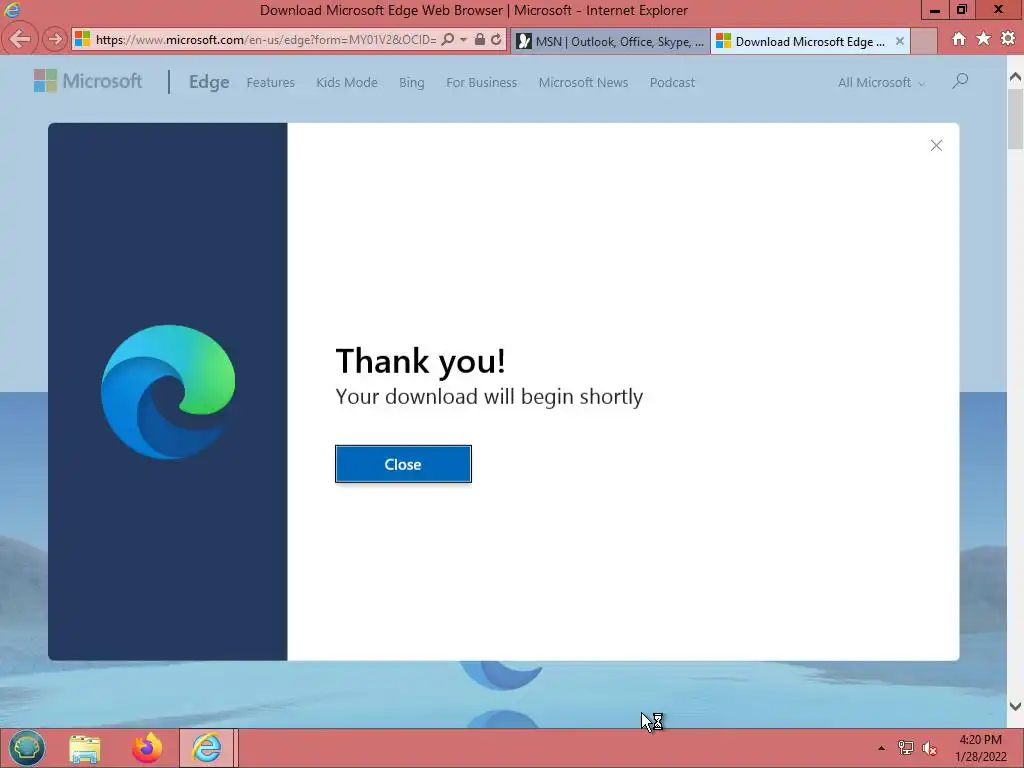Image resolution: width=1024 pixels, height=768 pixels.
Task: Open the Microsoft News menu item
Action: 583,83
